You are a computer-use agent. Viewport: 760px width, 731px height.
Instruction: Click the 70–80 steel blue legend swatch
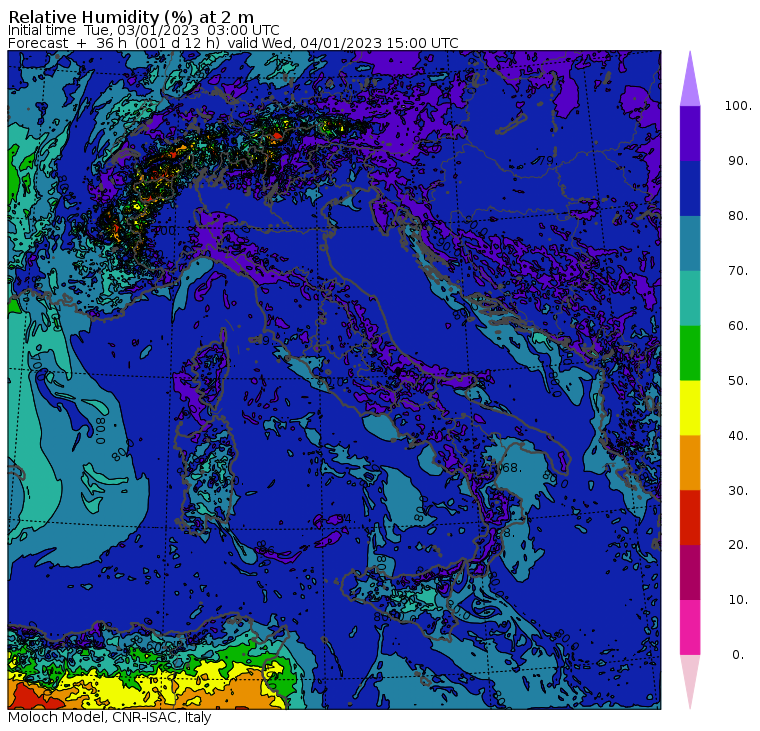click(x=690, y=243)
